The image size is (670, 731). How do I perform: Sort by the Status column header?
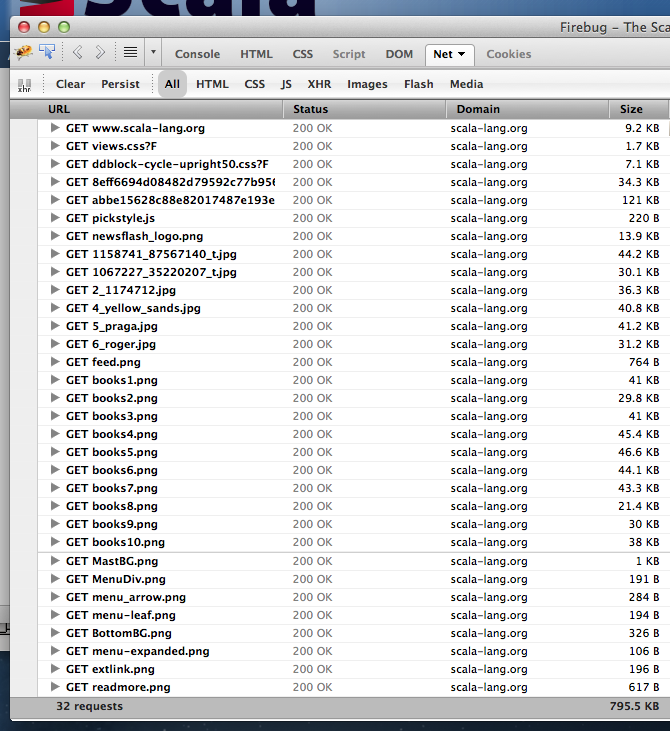365,109
